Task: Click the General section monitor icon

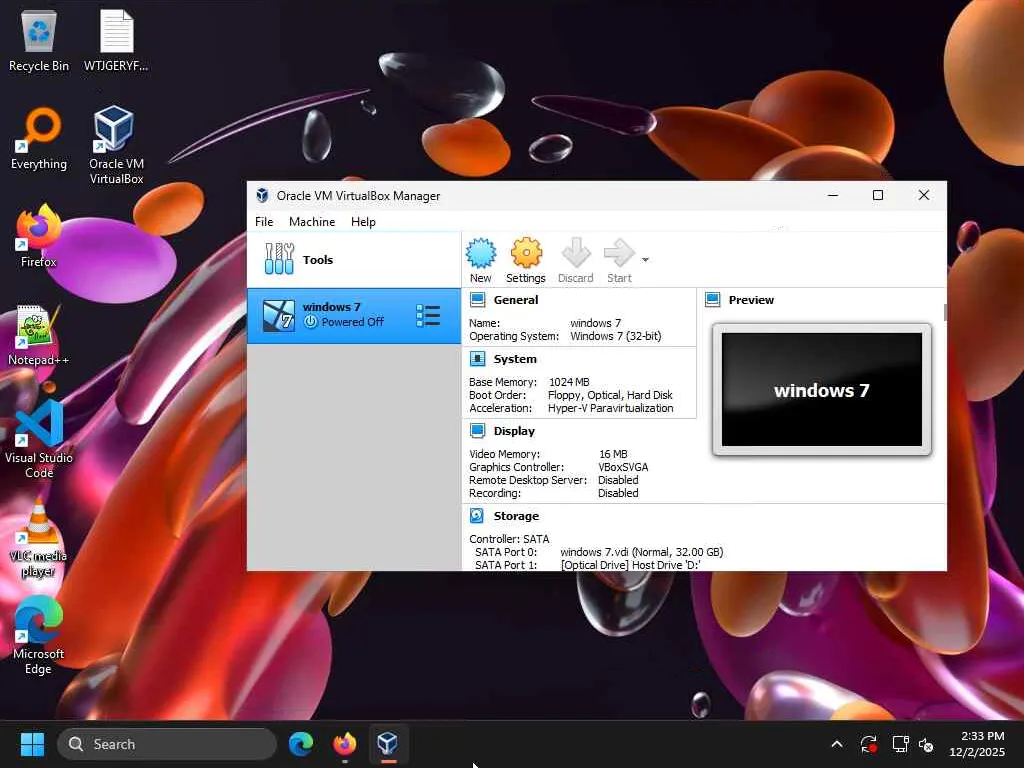Action: (x=477, y=300)
